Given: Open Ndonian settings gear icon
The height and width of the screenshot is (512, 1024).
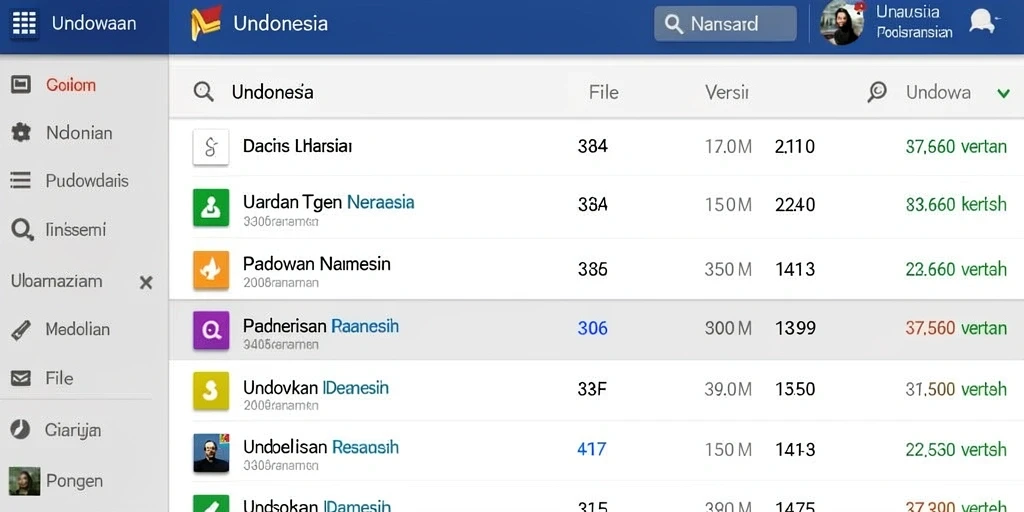Looking at the screenshot, I should click(x=21, y=133).
